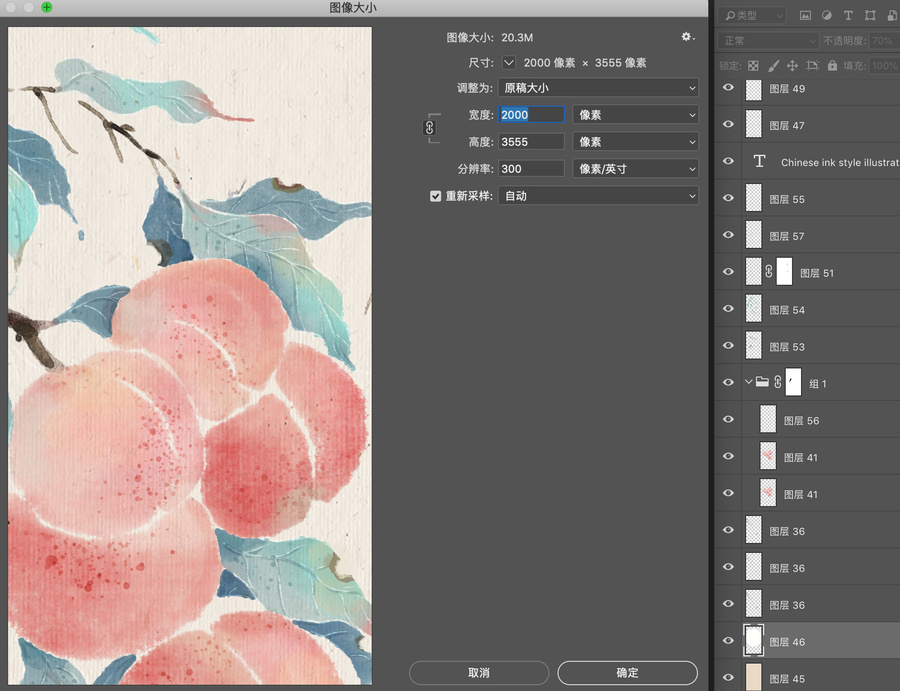Click the green zoom button of dialog
Viewport: 900px width, 691px height.
pos(46,7)
